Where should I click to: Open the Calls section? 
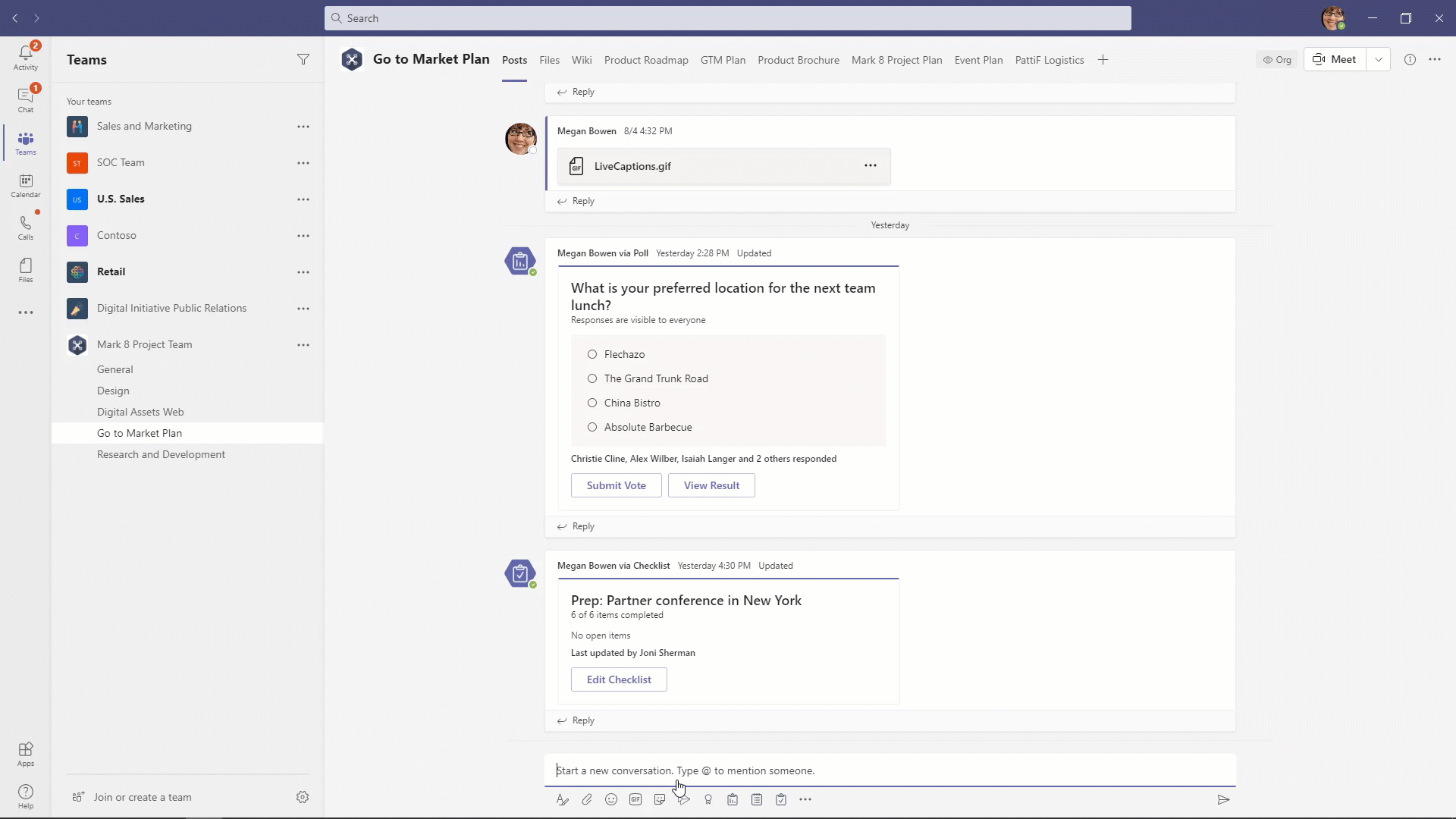pos(25,227)
